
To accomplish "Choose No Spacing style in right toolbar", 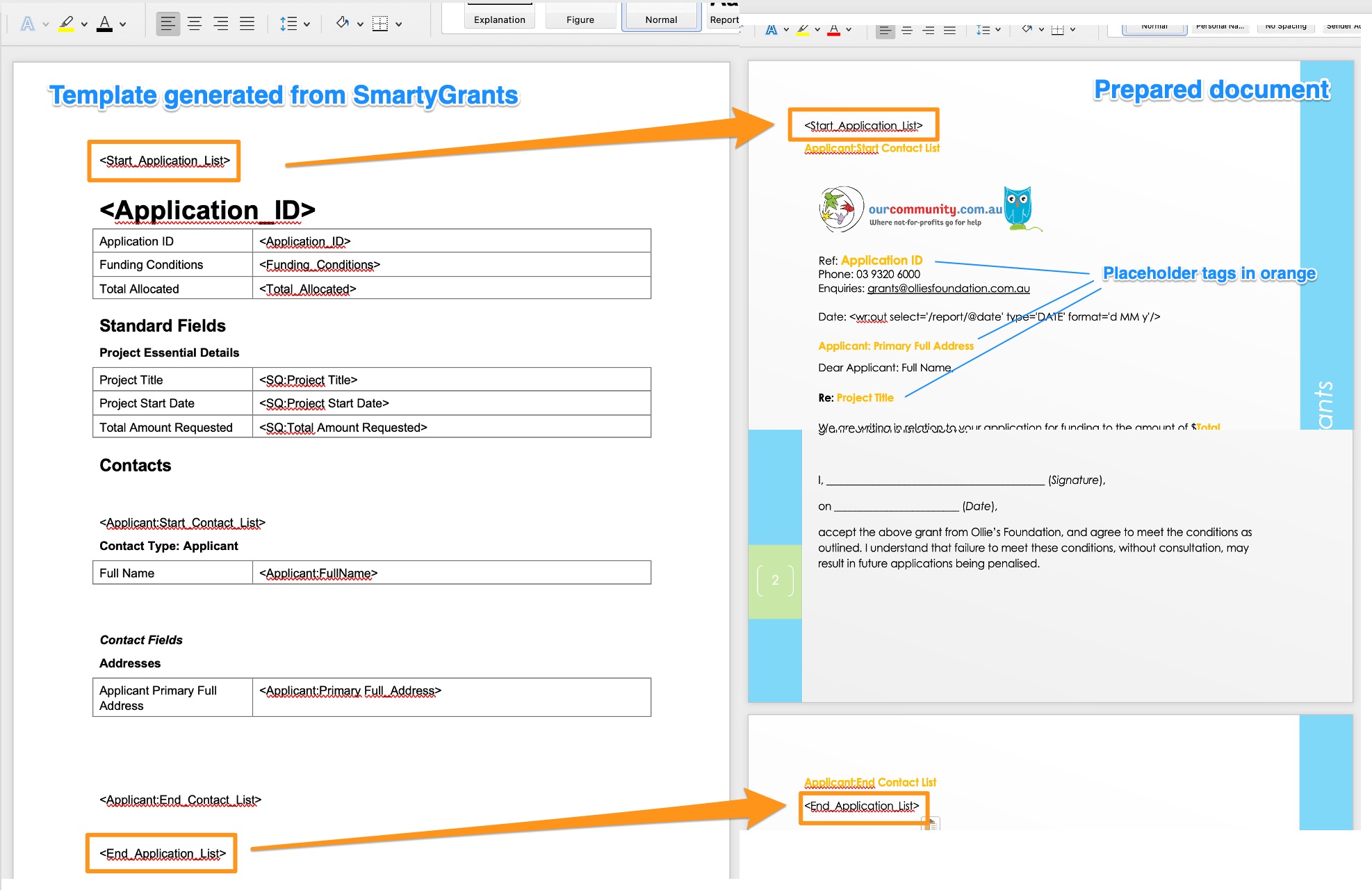I will point(1285,26).
